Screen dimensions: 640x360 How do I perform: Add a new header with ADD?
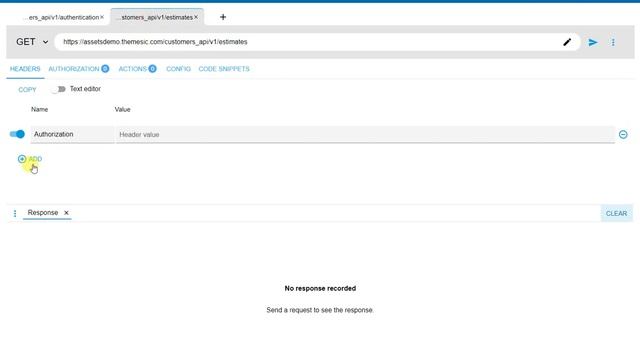pyautogui.click(x=30, y=159)
